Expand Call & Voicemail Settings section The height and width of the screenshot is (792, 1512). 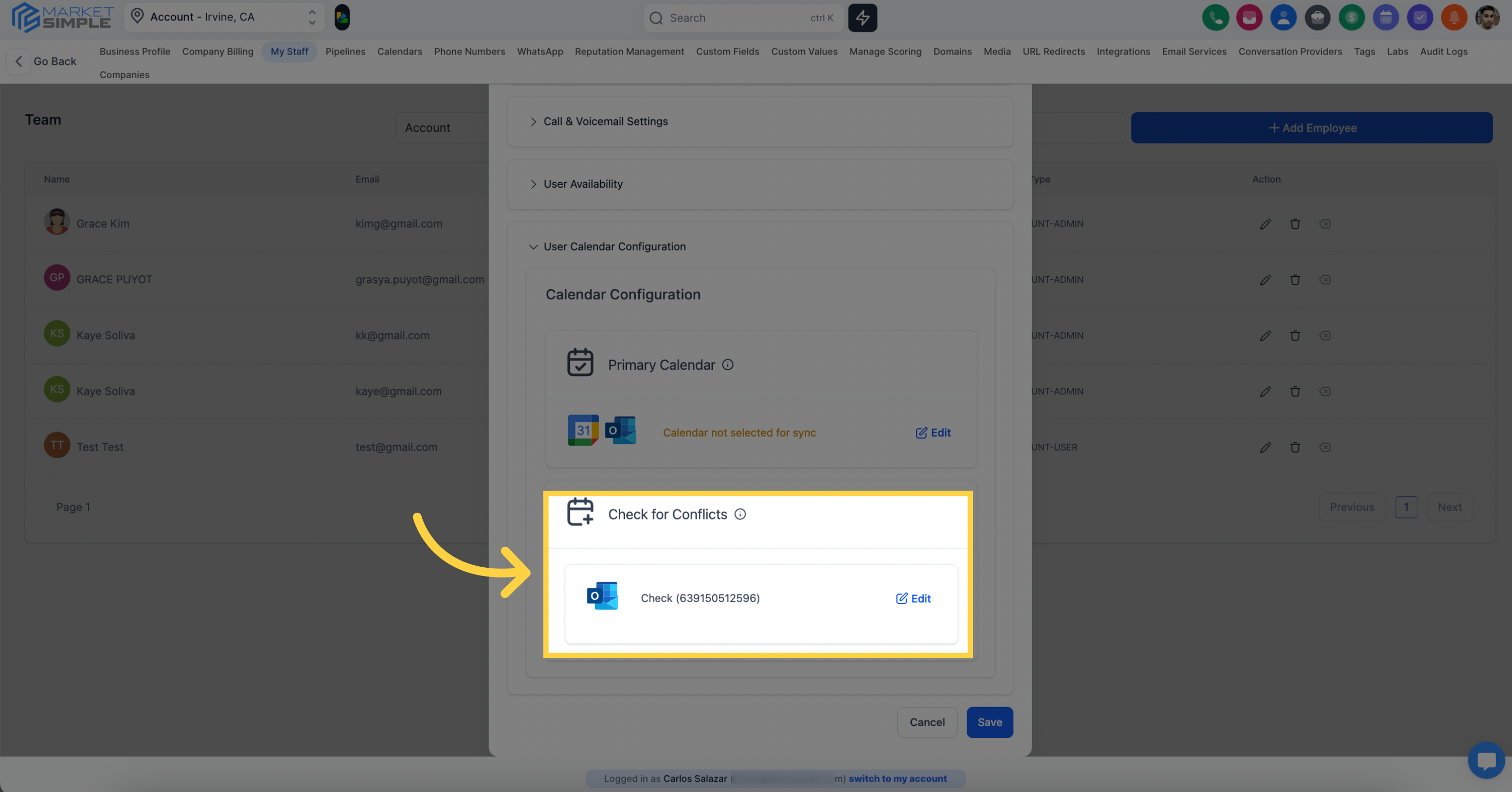click(605, 121)
